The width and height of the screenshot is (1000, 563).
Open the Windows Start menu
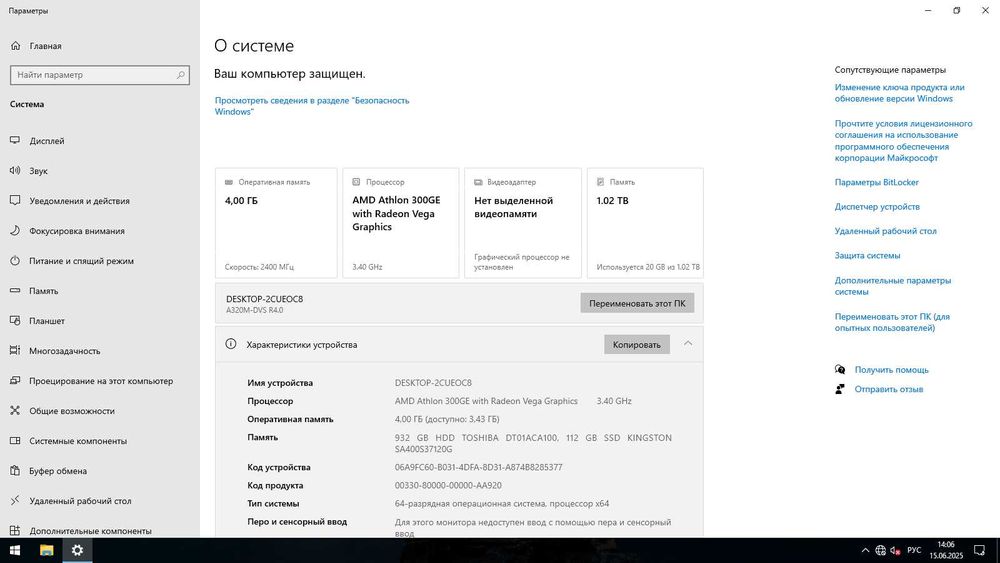click(15, 550)
